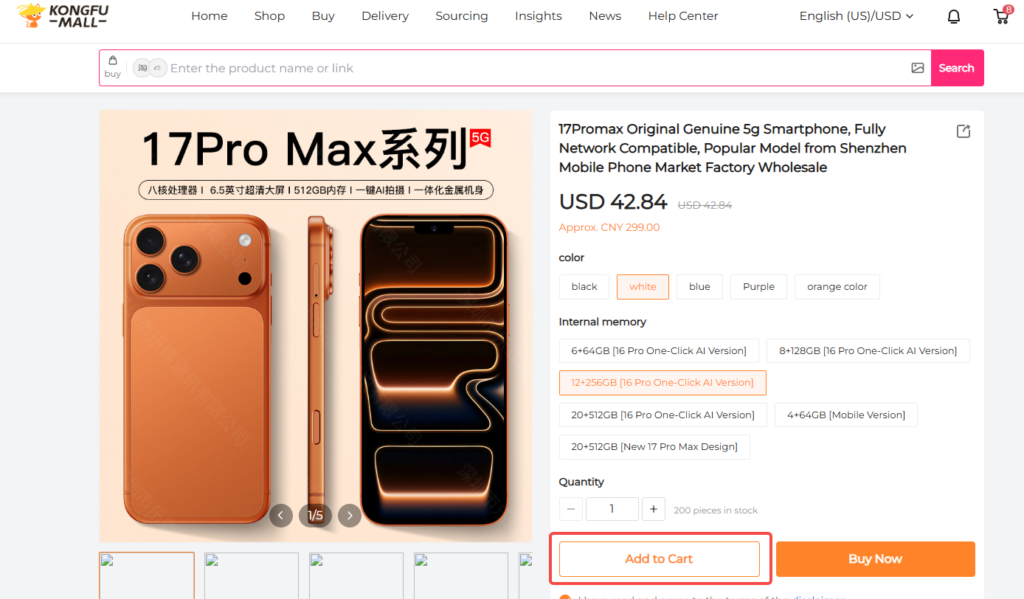This screenshot has height=599, width=1024.
Task: Decrease quantity with minus button
Action: [x=571, y=509]
